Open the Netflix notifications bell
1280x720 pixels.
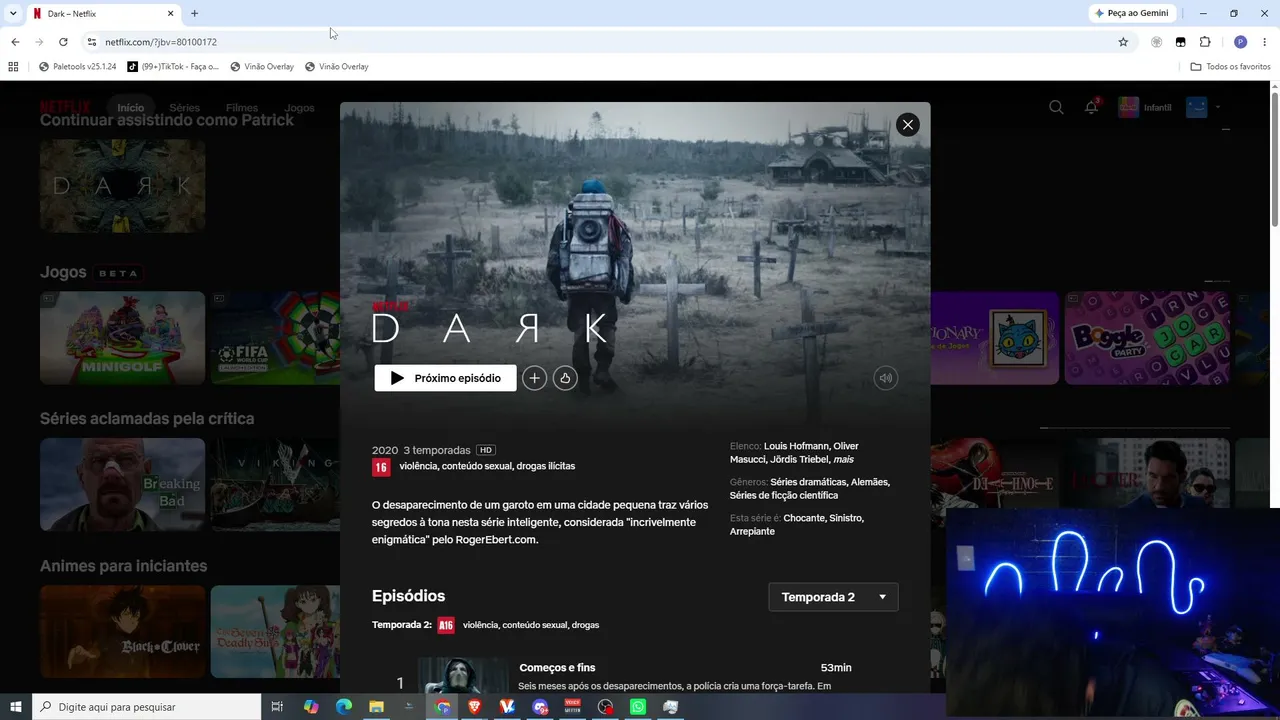coord(1091,107)
